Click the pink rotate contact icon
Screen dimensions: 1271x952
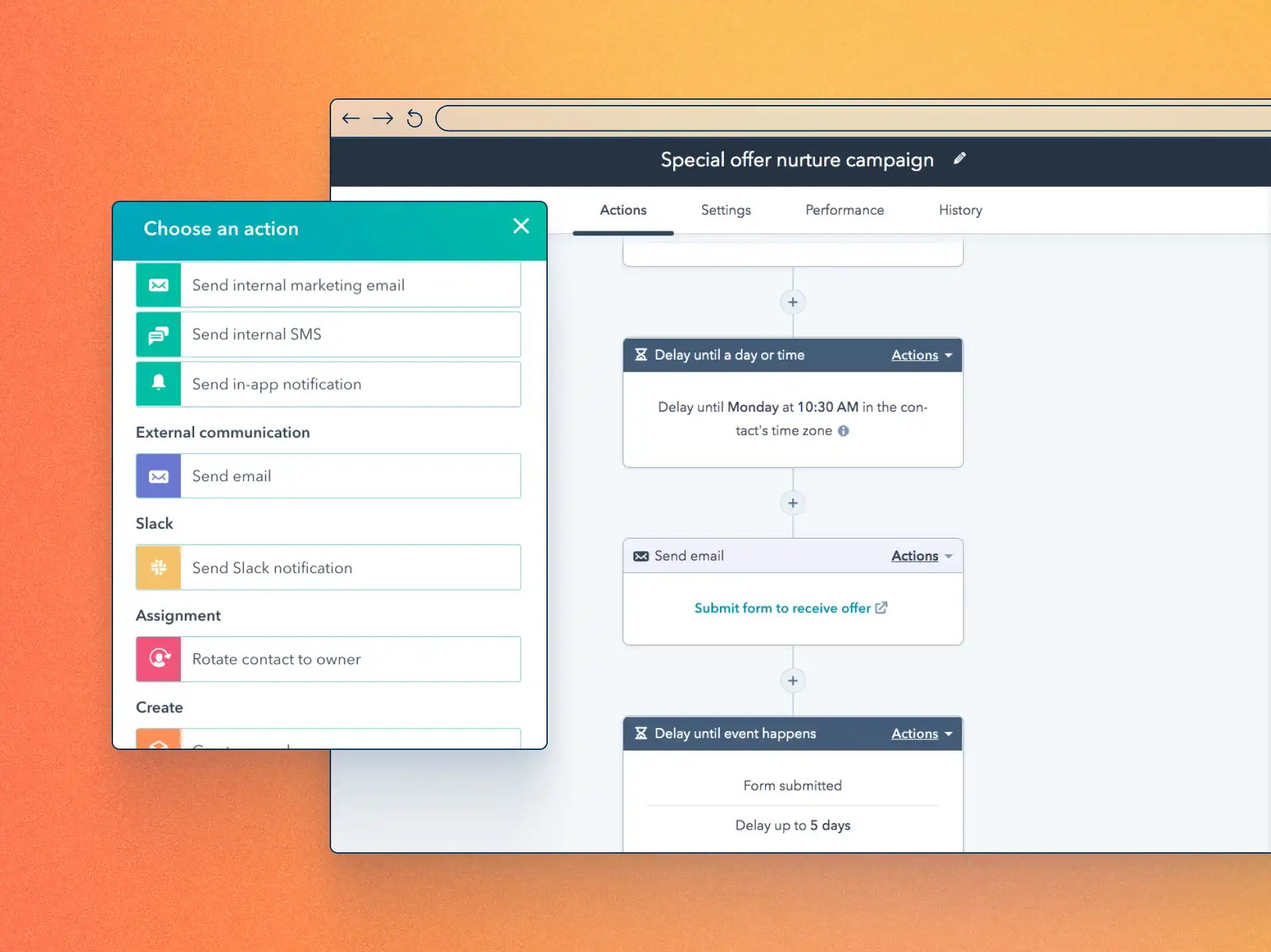pyautogui.click(x=158, y=659)
